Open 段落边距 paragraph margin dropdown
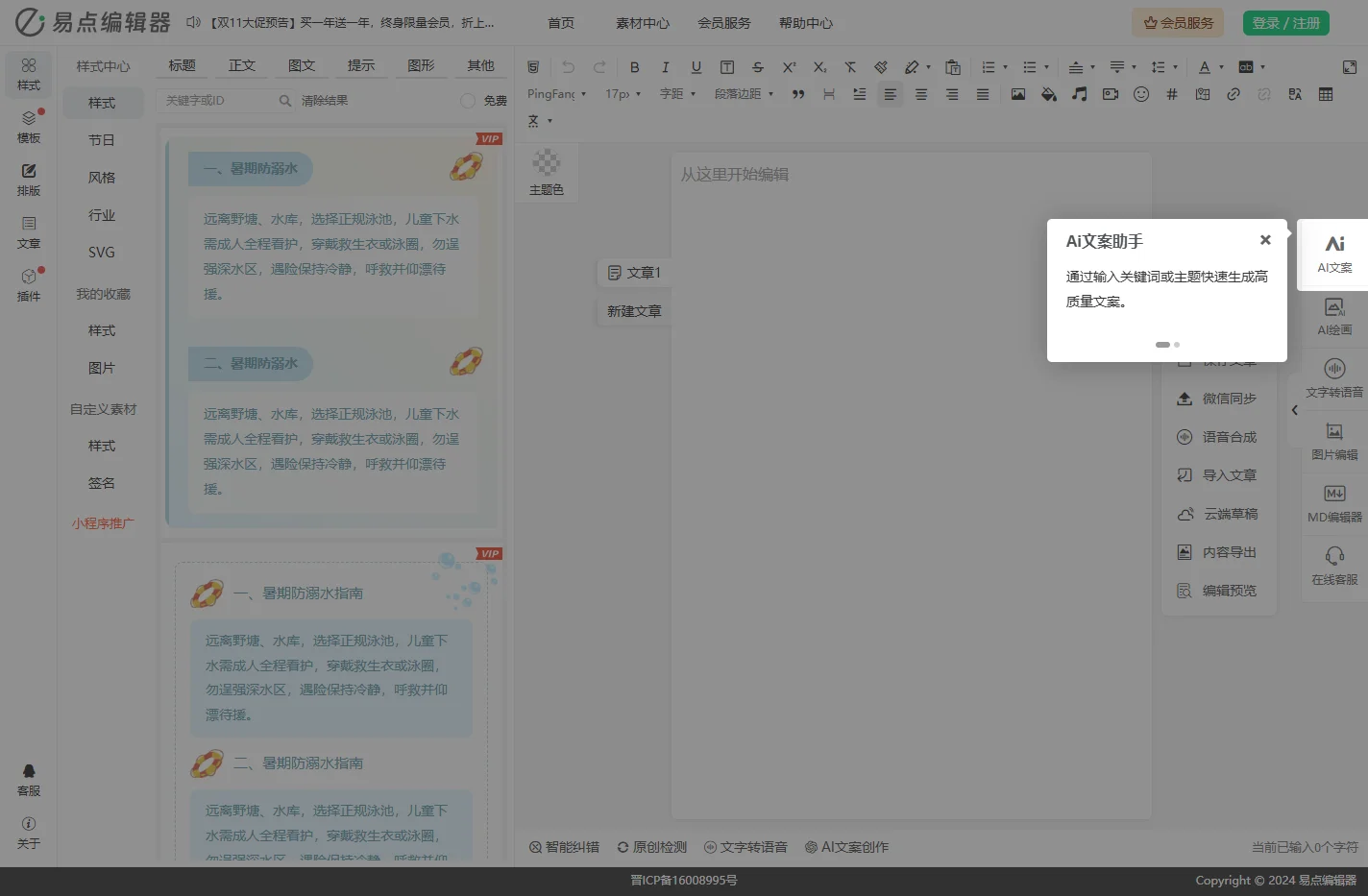Screen dimensions: 1368x896 click(x=744, y=94)
